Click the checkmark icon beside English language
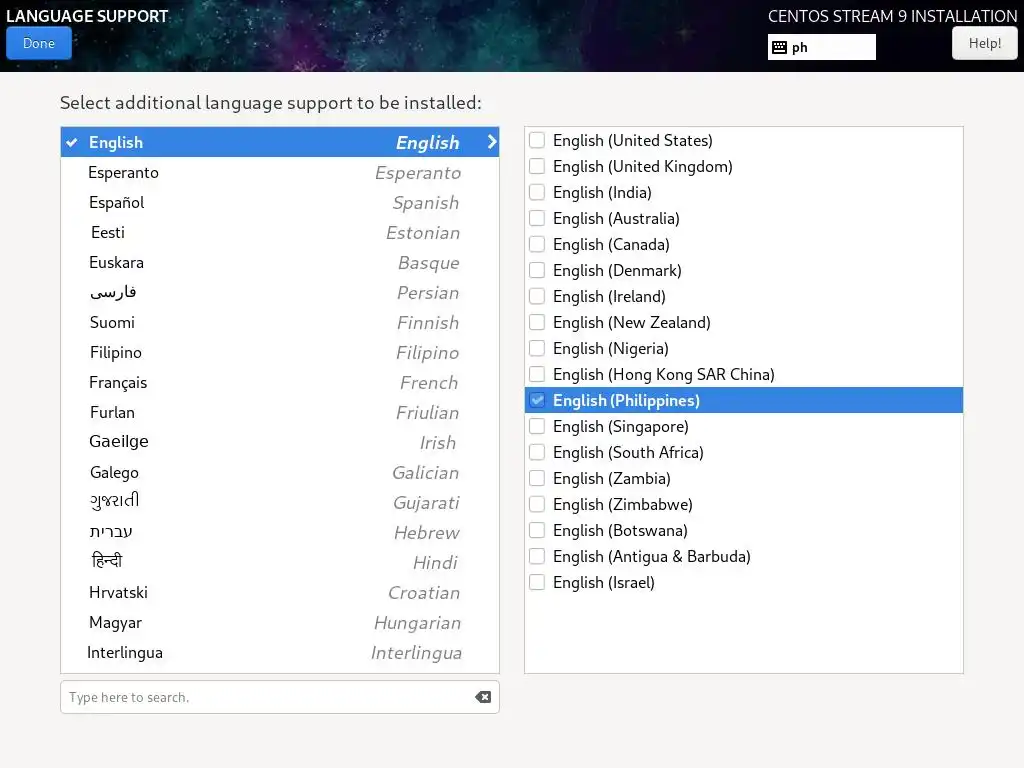This screenshot has height=768, width=1024. point(72,142)
